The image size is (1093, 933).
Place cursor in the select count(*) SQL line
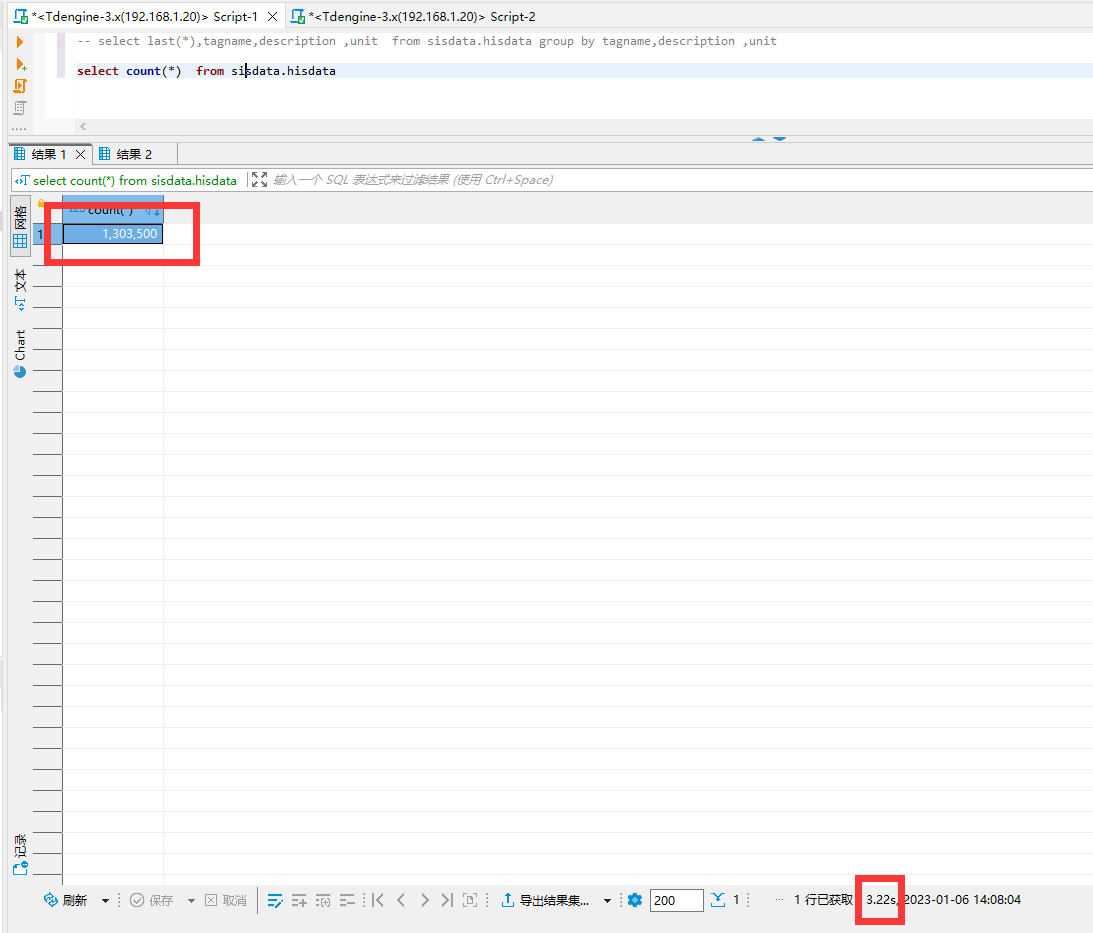(x=206, y=70)
